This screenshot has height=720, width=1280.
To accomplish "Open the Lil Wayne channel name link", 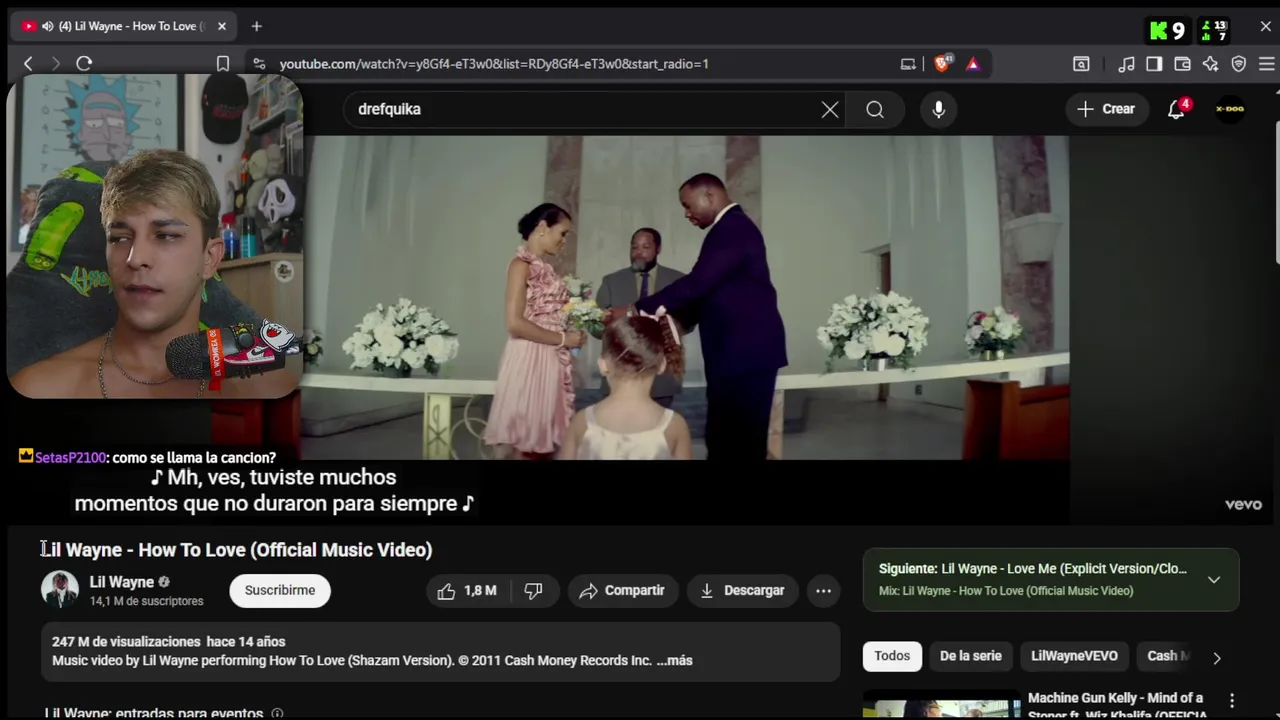I will [122, 581].
